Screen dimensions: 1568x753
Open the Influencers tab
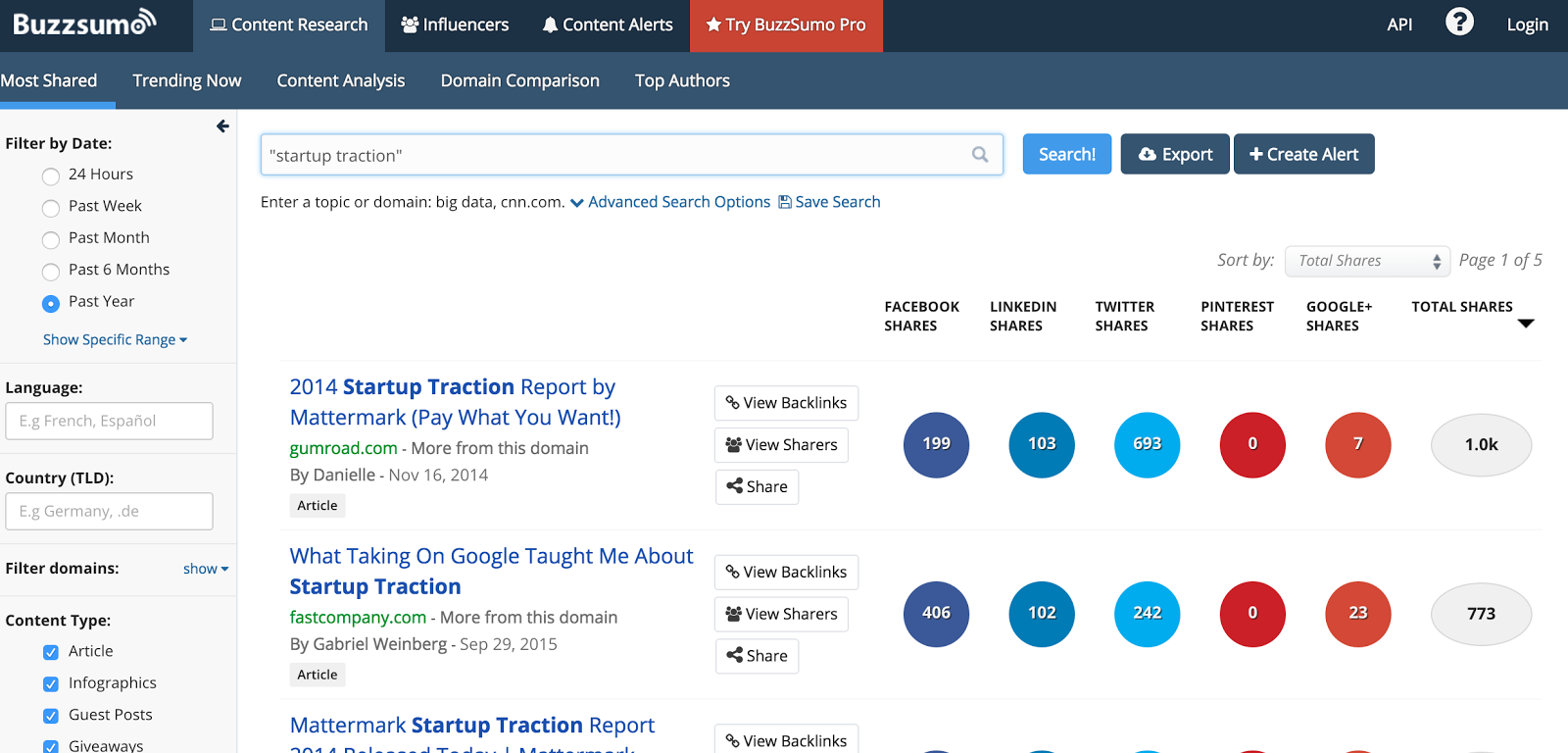click(x=455, y=25)
